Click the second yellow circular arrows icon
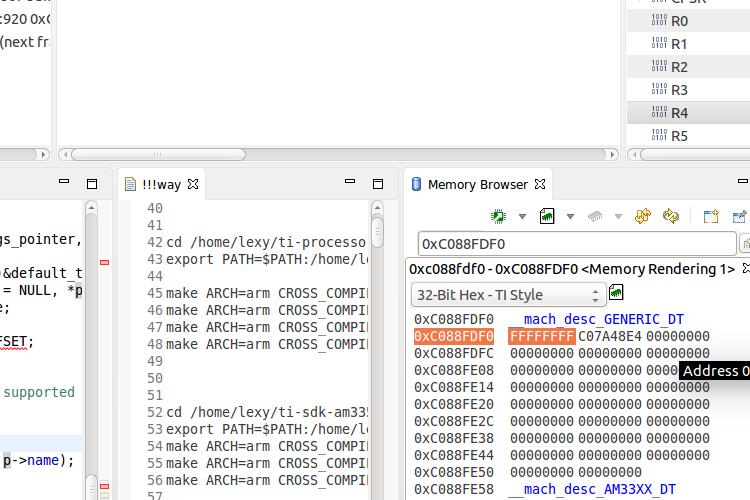This screenshot has width=750, height=500. [x=671, y=216]
